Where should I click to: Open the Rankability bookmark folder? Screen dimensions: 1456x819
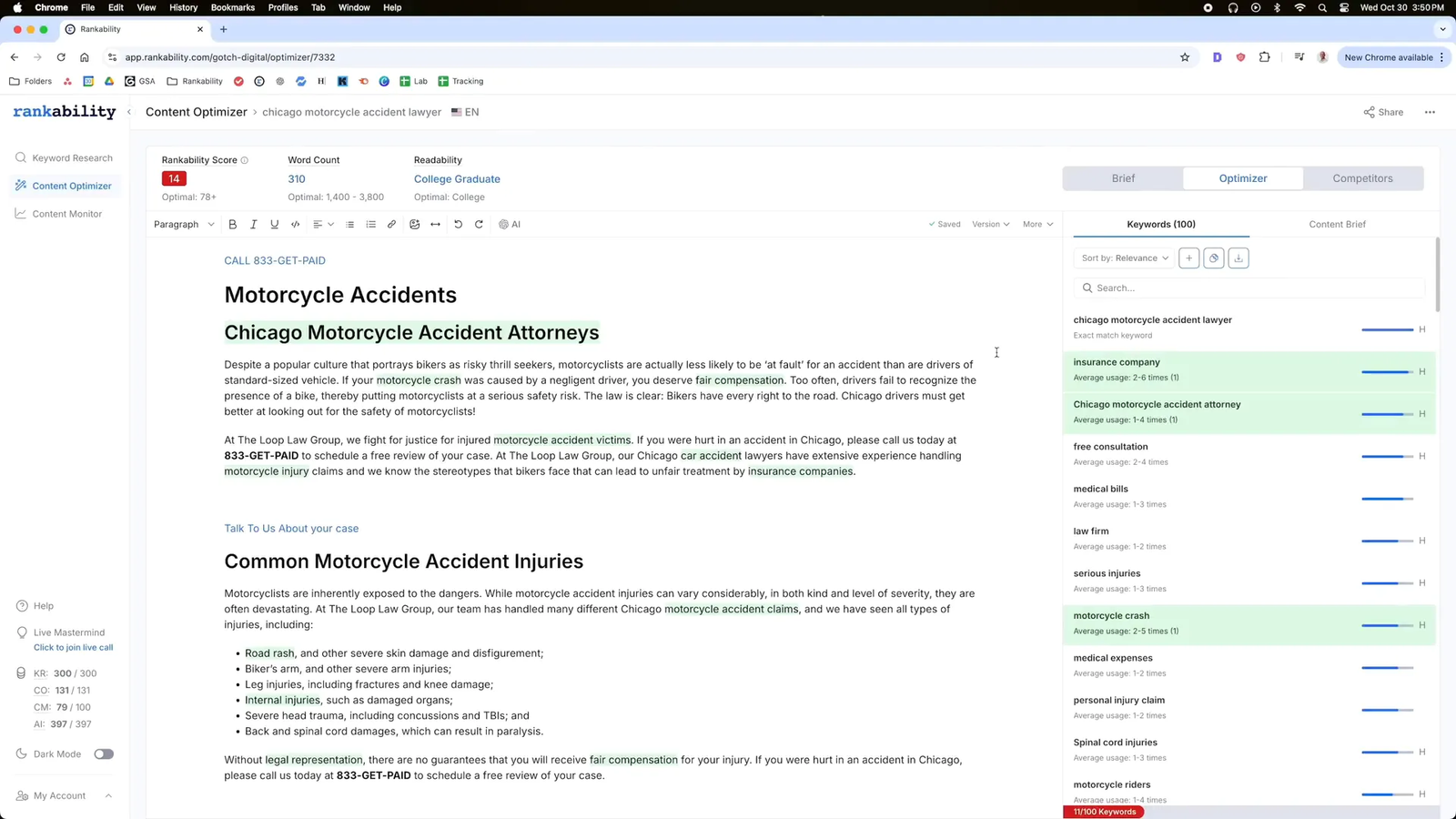click(195, 81)
